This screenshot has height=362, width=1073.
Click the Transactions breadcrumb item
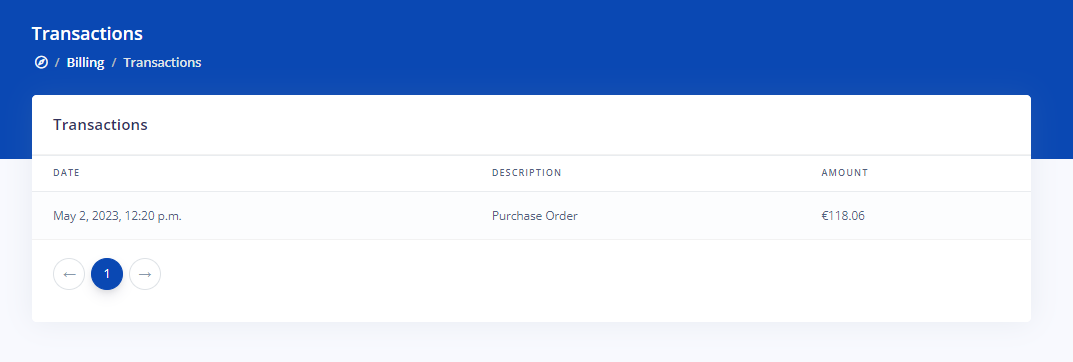coord(162,62)
